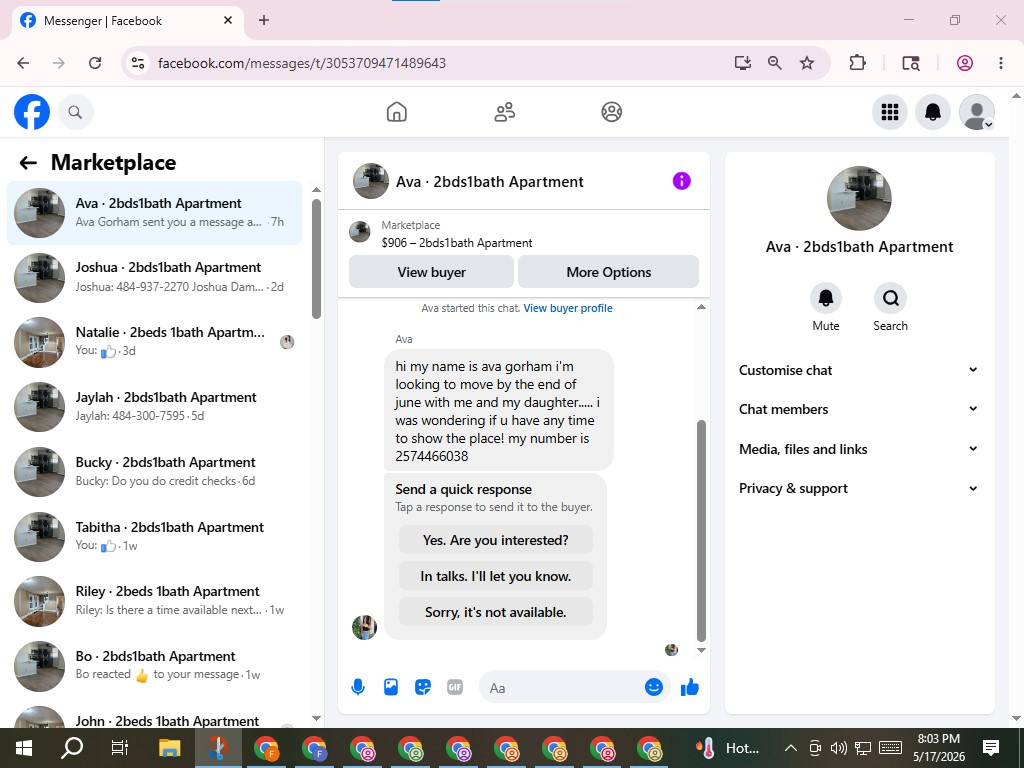1024x768 pixels.
Task: Send quick response 'In talks. I'll let you know.'
Action: 496,576
